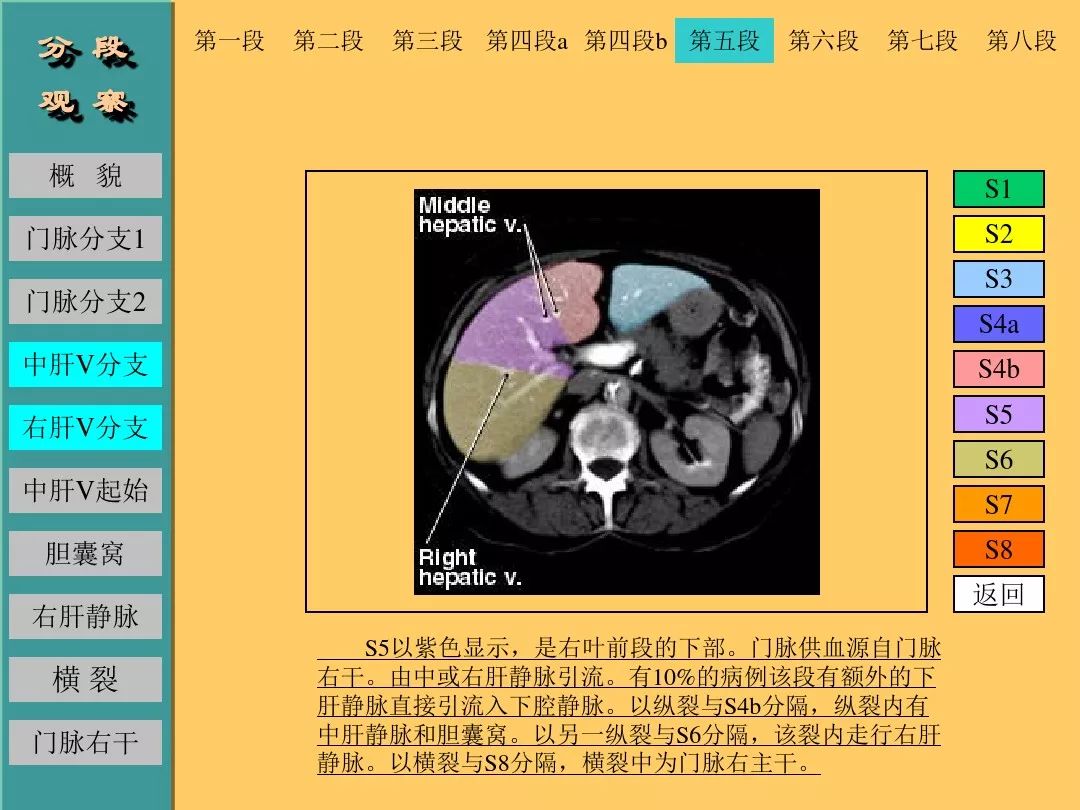Pick the pink S4b segment swatch
Screen dimensions: 1080x810
[999, 369]
